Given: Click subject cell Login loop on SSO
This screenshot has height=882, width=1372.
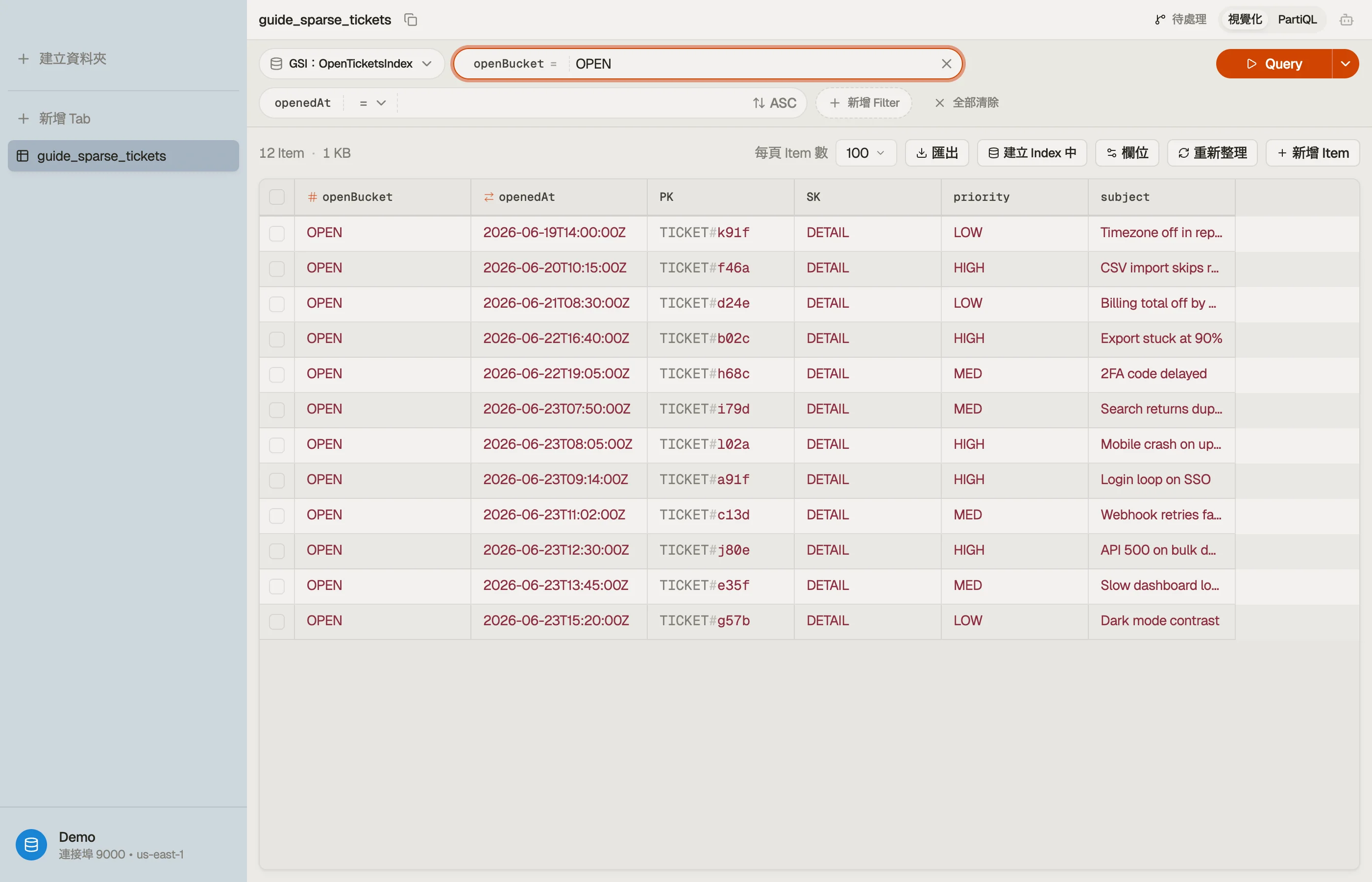Looking at the screenshot, I should [x=1161, y=480].
